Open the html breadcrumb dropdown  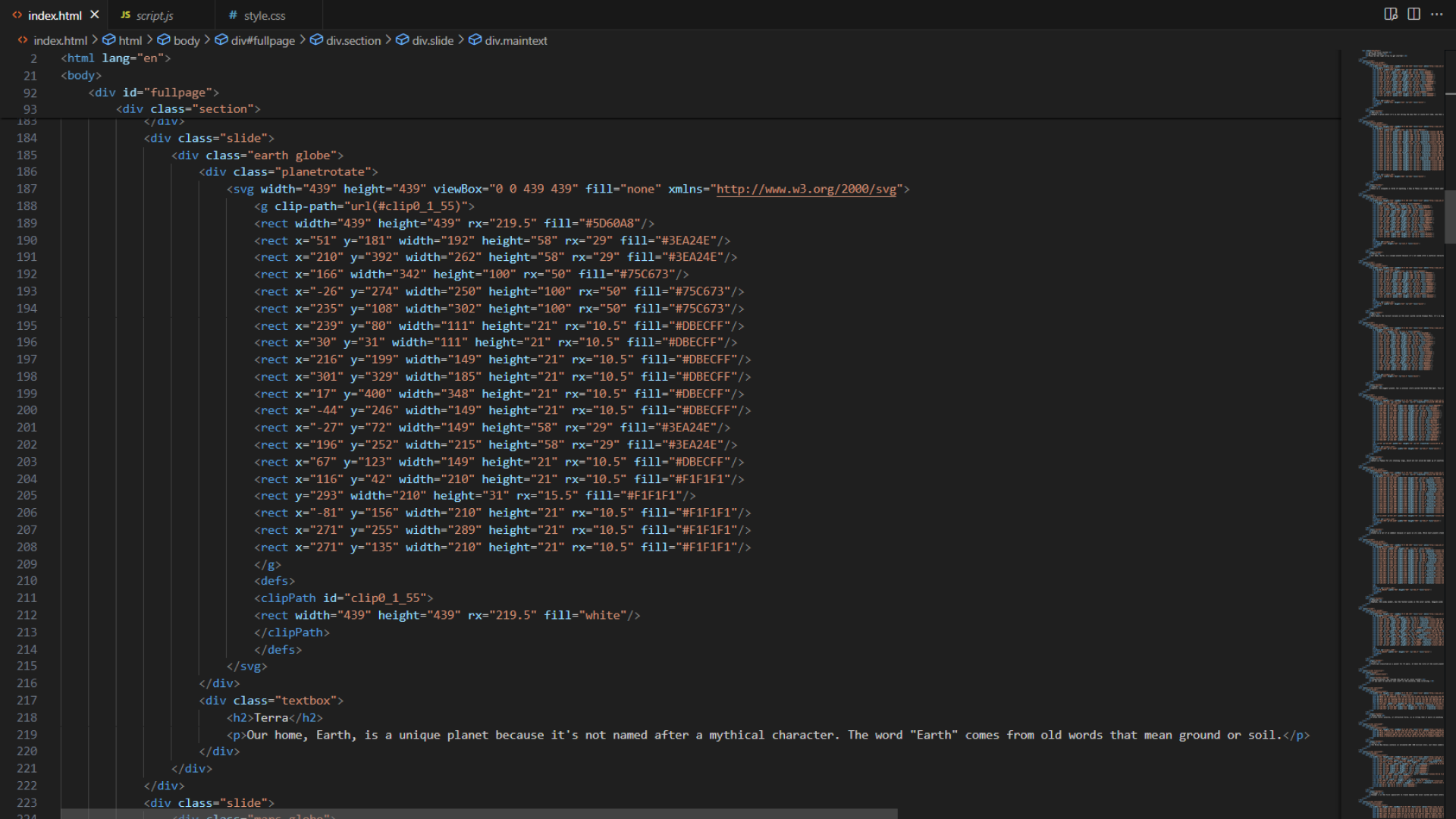point(130,40)
